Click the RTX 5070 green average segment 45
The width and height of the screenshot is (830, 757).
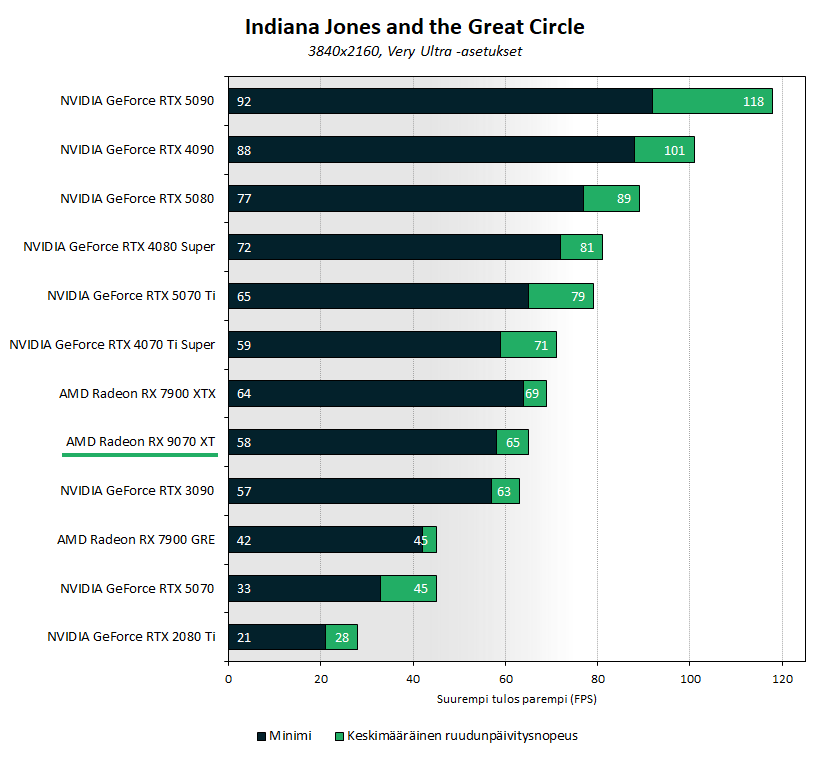pos(409,589)
